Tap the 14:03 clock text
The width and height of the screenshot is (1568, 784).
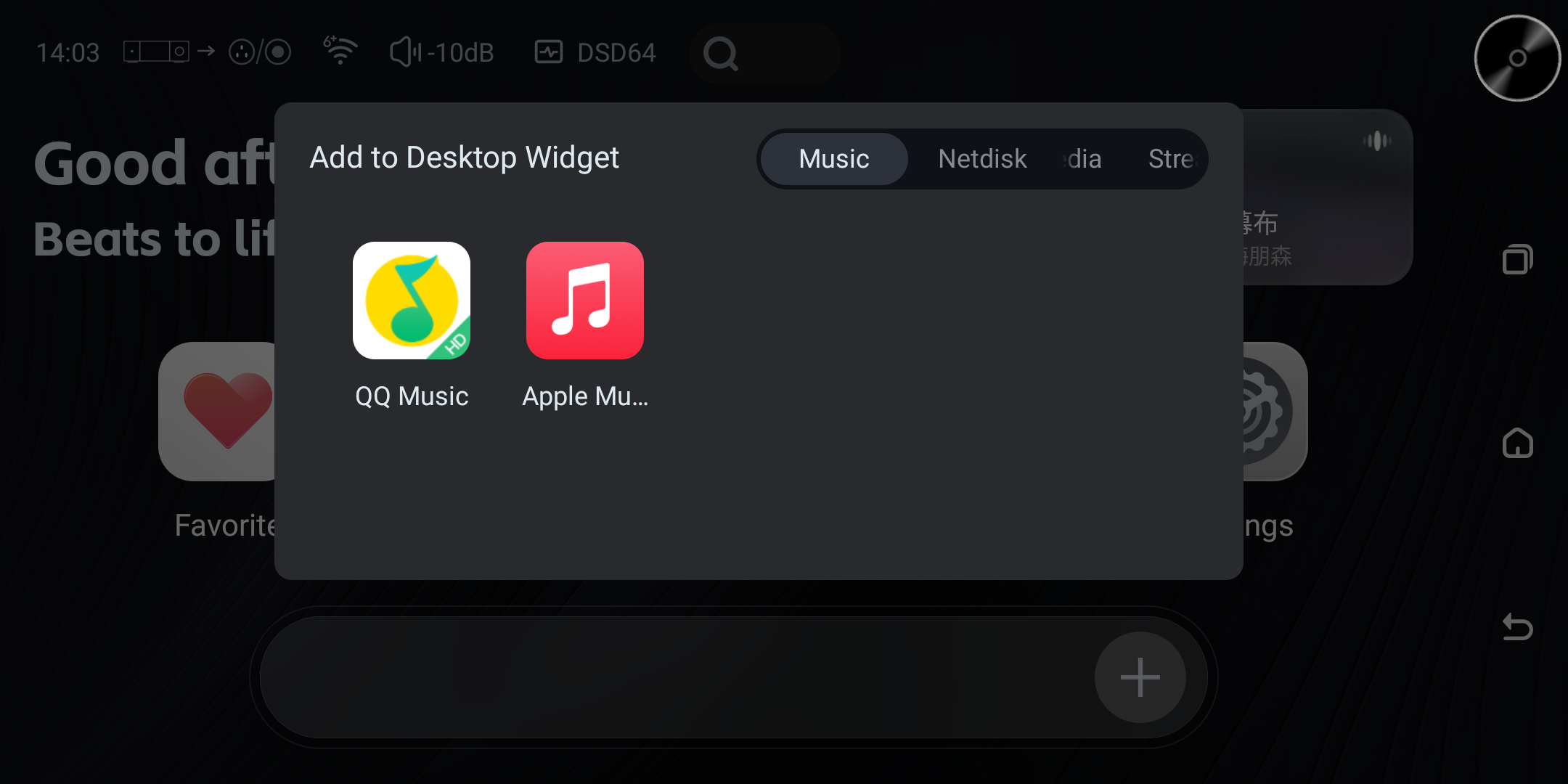coord(68,52)
